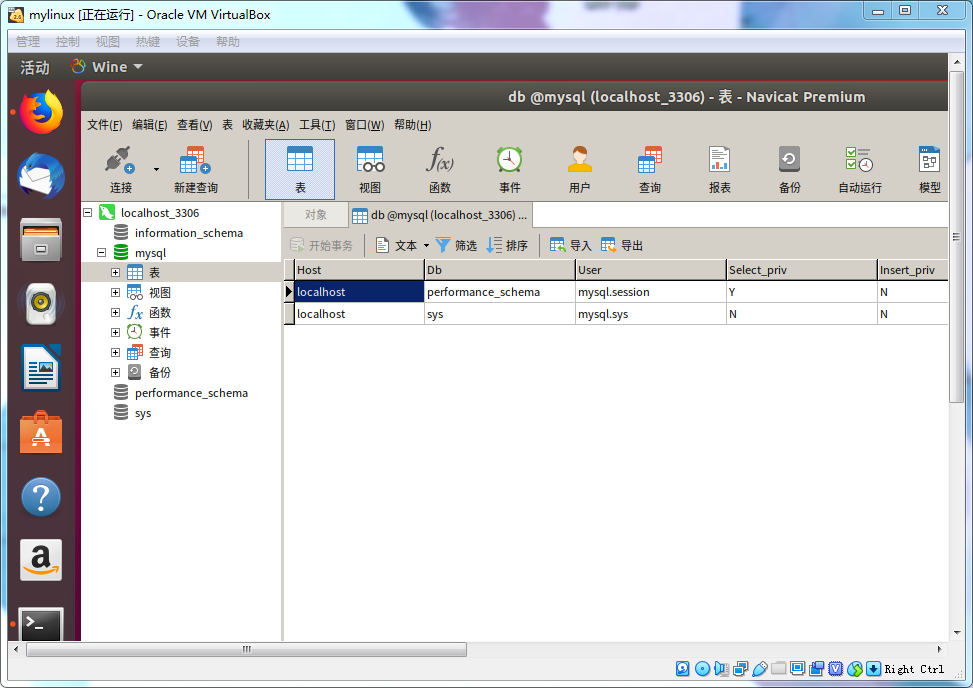Open Files manager from the dock
Viewport: 973px width, 688px height.
pos(41,239)
